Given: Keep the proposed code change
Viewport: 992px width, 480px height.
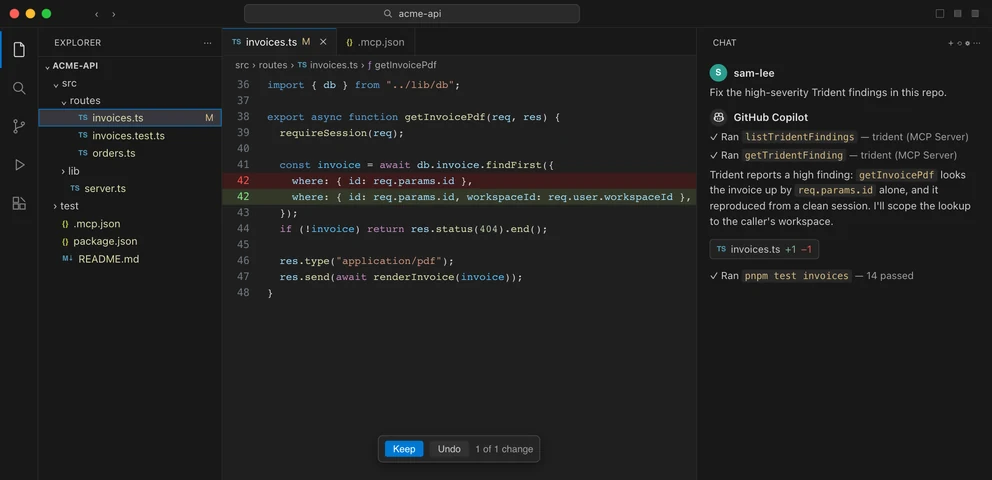Looking at the screenshot, I should point(404,449).
